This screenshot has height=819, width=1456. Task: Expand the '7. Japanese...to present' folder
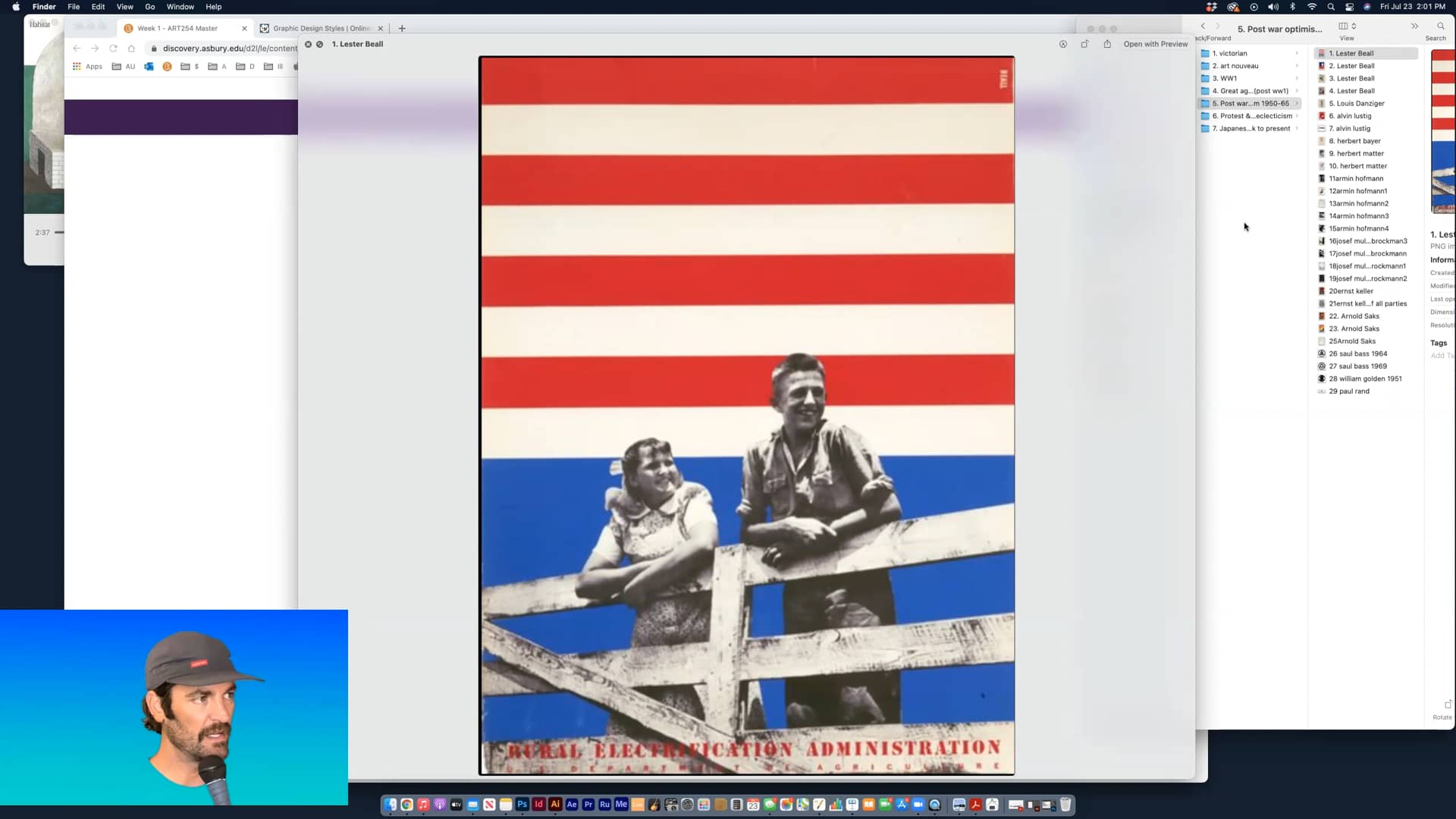pyautogui.click(x=1298, y=129)
